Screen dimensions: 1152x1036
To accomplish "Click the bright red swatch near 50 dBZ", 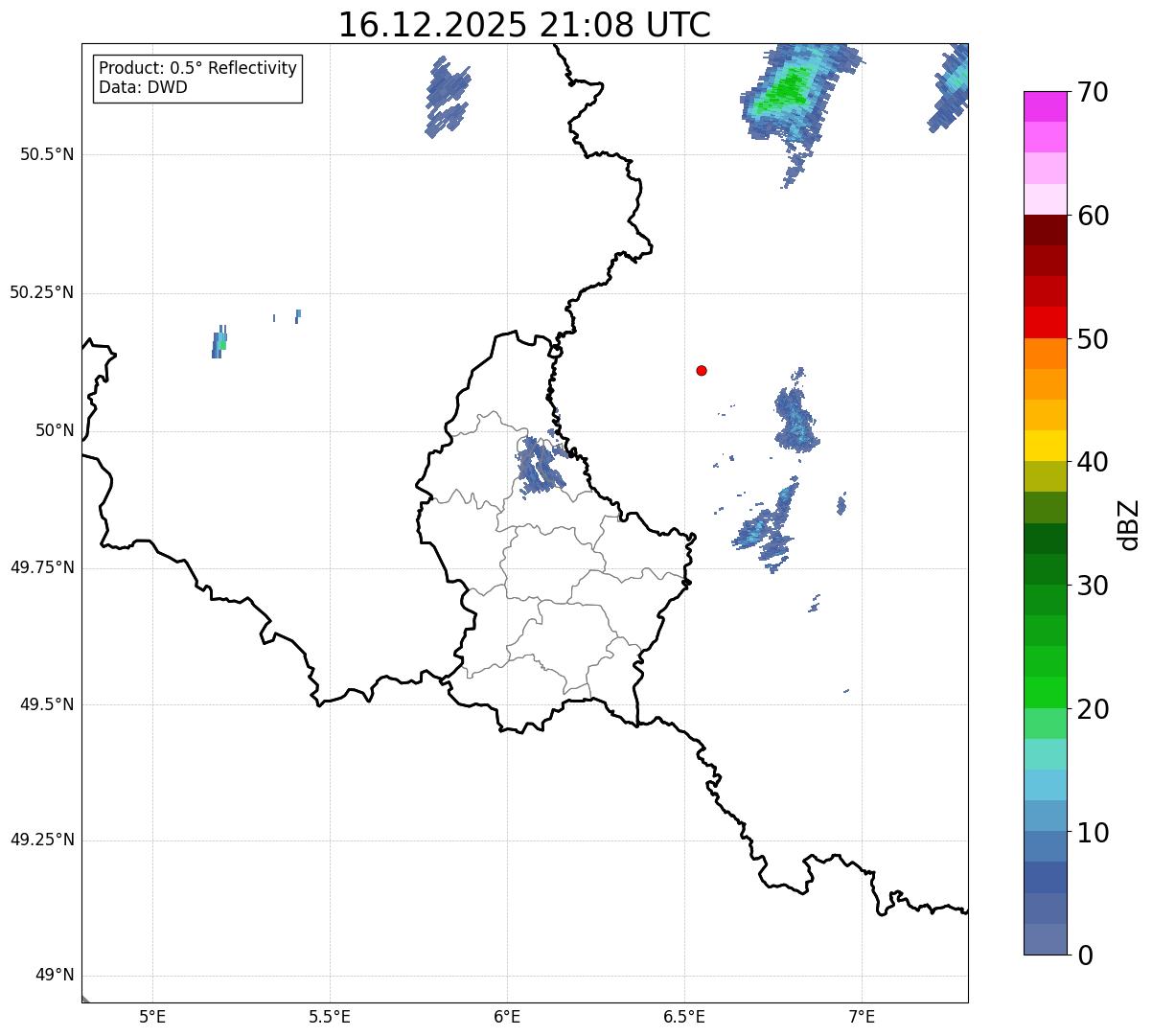I will pos(1046,322).
